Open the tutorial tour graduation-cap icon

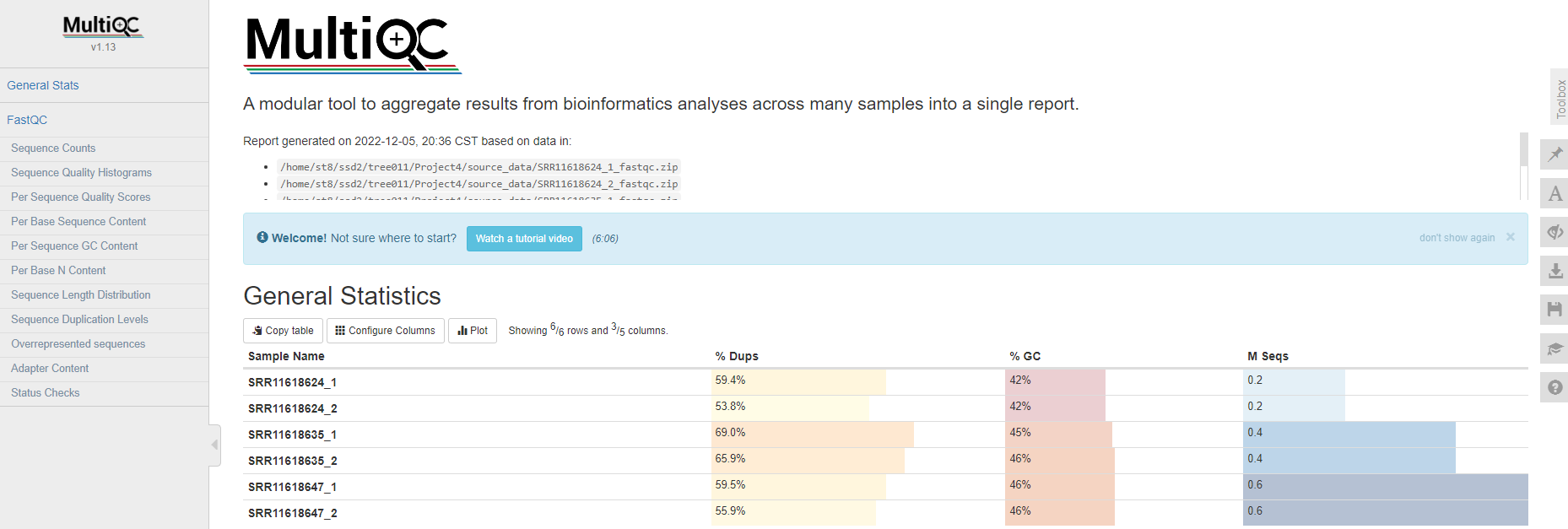[x=1554, y=348]
